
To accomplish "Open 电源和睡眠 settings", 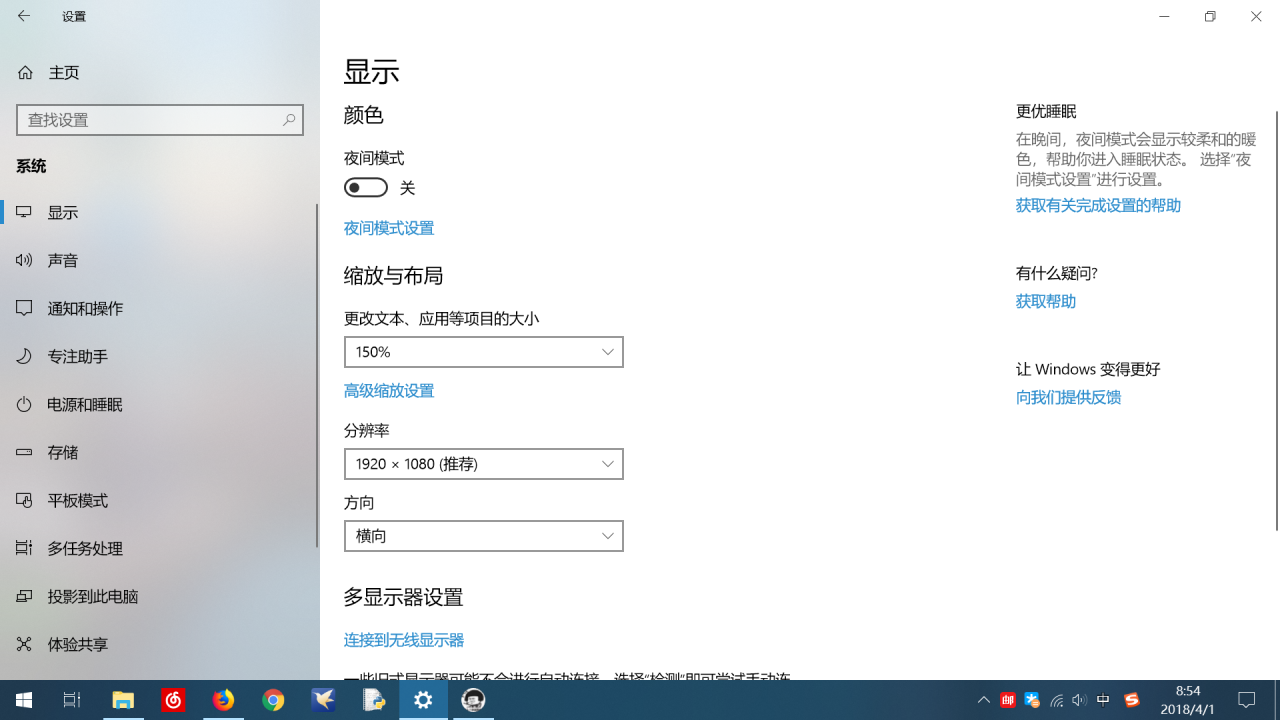I will coord(160,404).
